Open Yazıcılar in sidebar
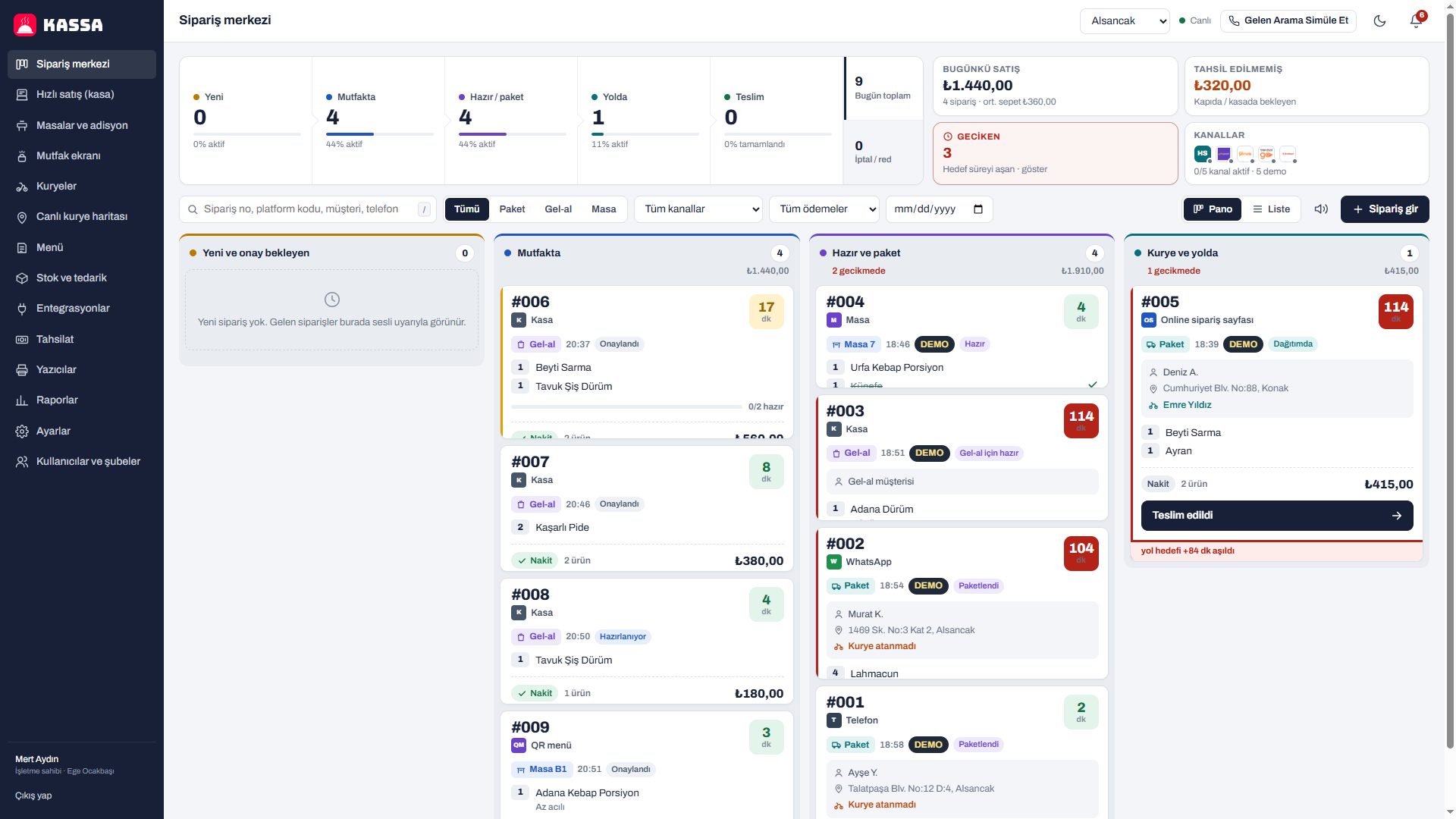The height and width of the screenshot is (819, 1456). click(x=82, y=369)
